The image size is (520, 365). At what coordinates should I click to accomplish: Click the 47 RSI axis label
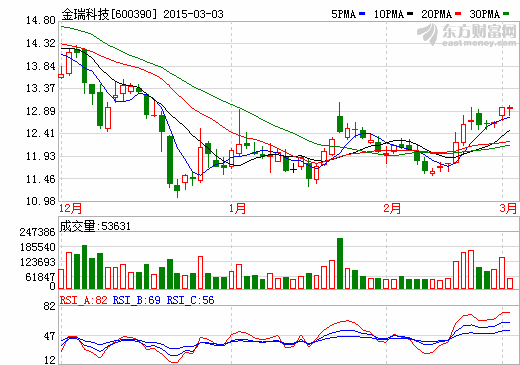(49, 337)
